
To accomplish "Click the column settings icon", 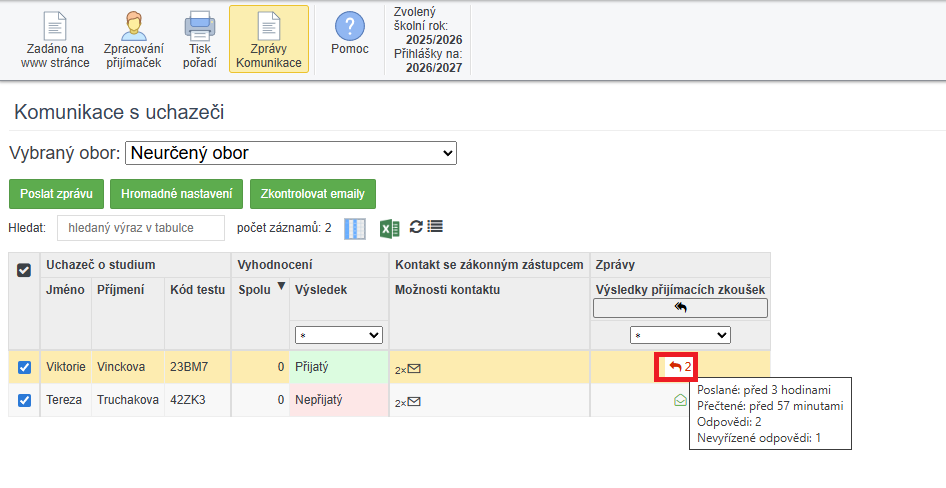I will click(x=355, y=229).
